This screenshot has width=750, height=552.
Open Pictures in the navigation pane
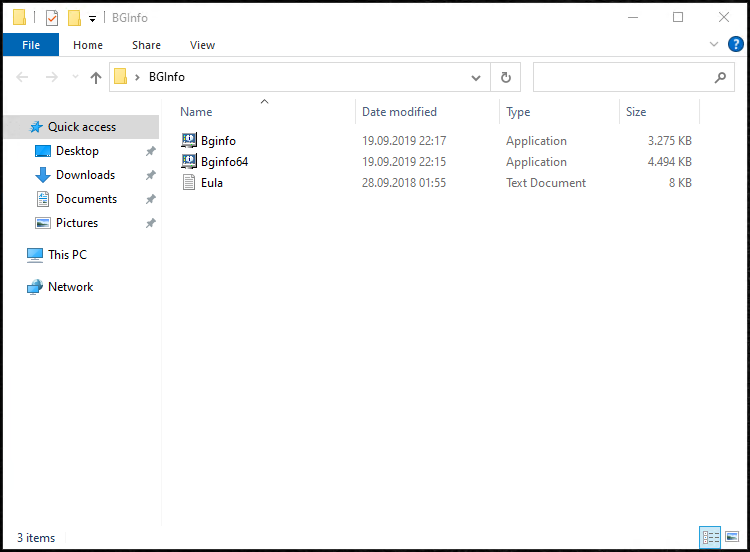(x=77, y=223)
